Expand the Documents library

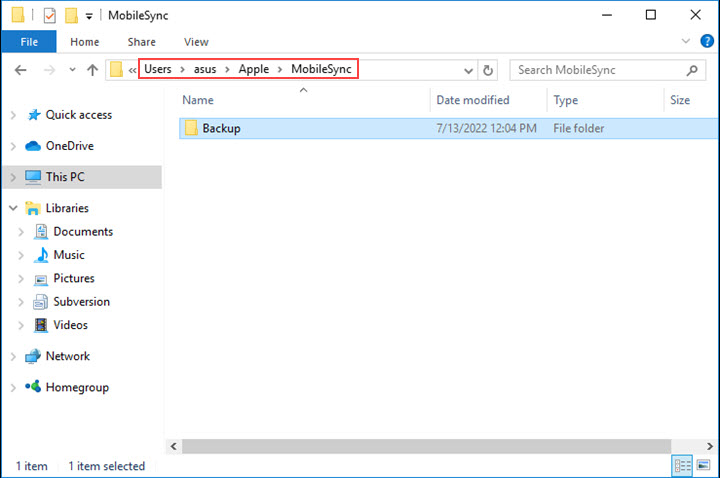(21, 232)
